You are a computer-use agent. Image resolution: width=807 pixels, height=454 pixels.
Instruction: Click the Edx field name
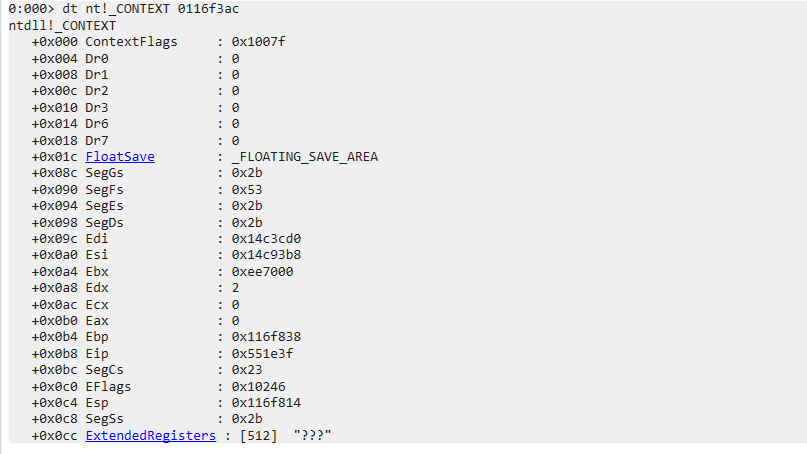click(x=97, y=288)
